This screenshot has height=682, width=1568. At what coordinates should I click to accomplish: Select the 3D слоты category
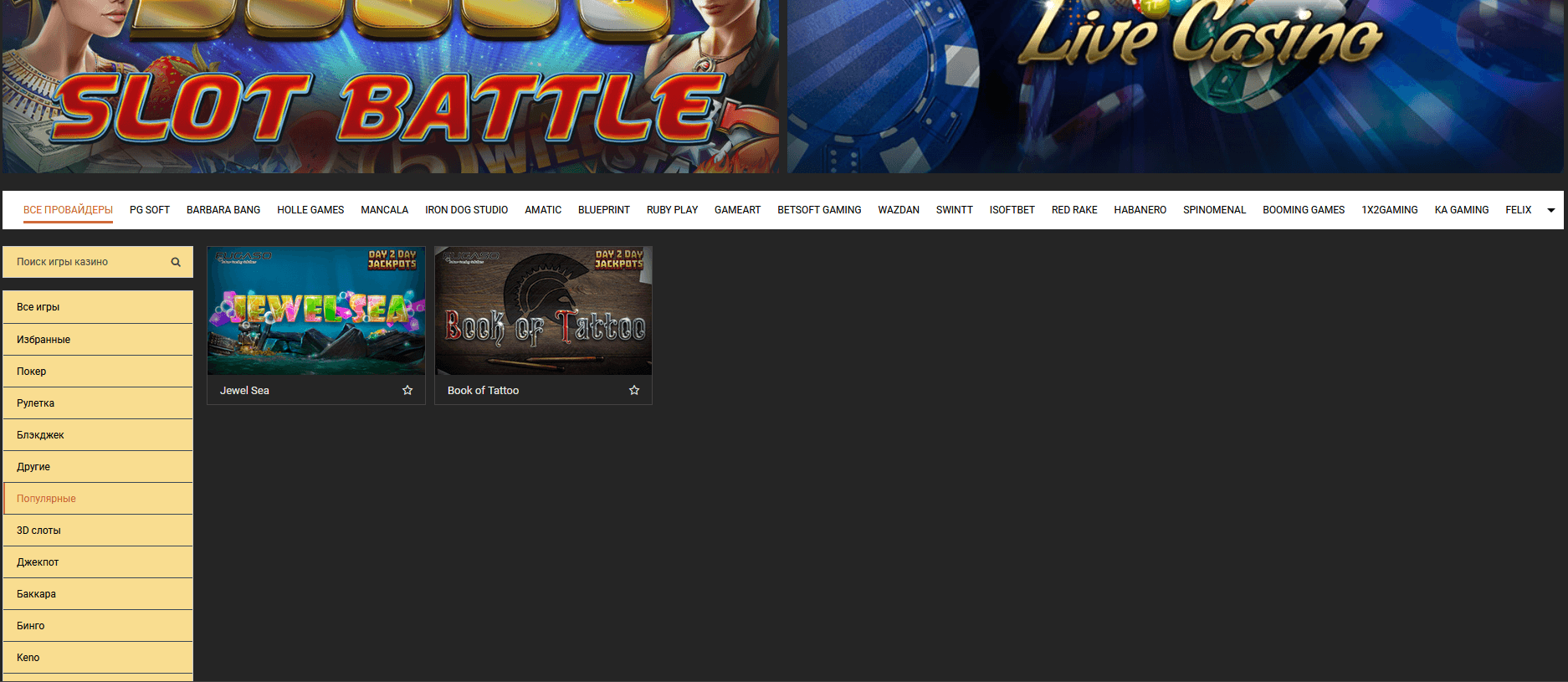tap(98, 531)
